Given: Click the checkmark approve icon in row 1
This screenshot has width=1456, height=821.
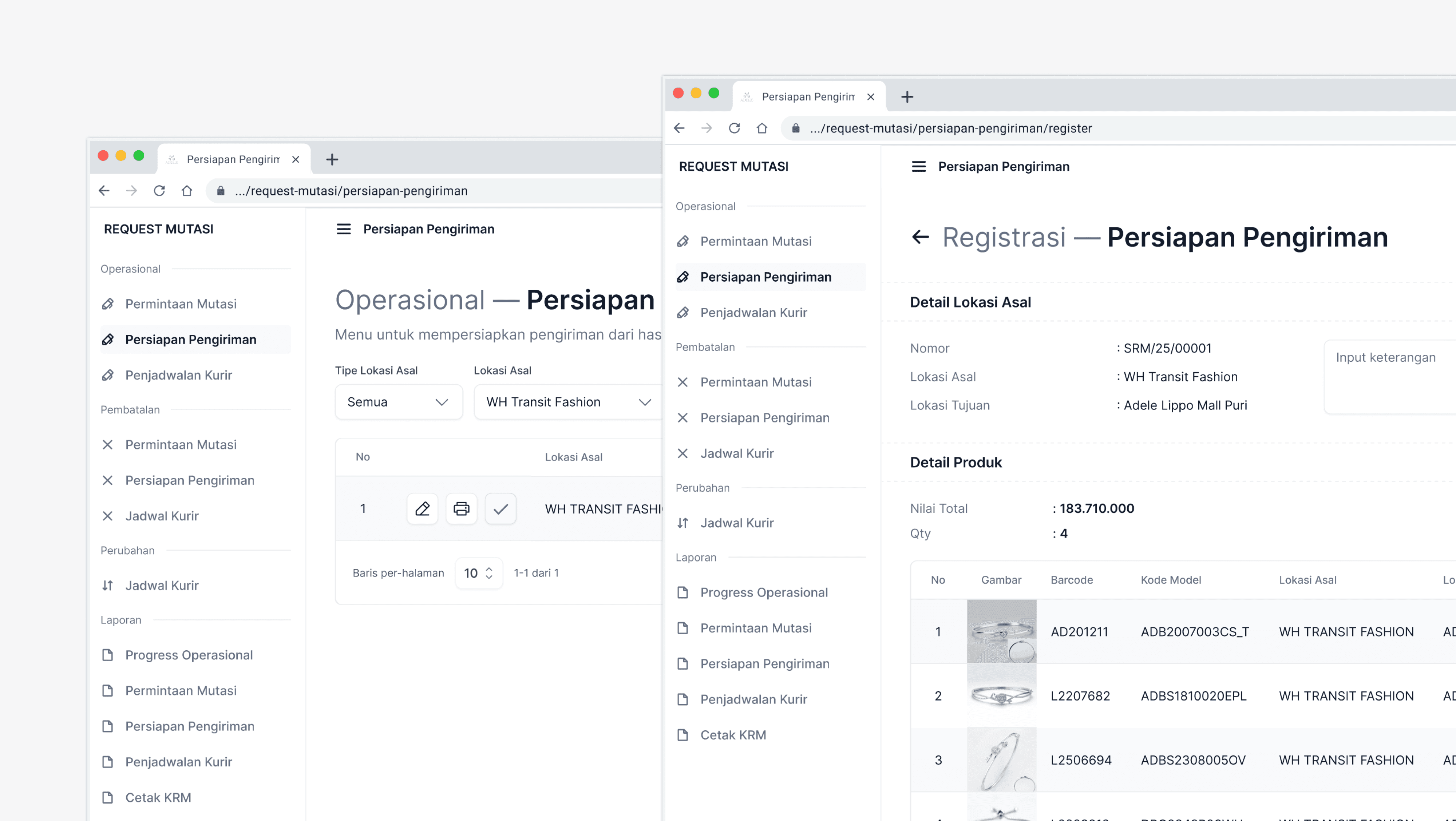Looking at the screenshot, I should 500,508.
